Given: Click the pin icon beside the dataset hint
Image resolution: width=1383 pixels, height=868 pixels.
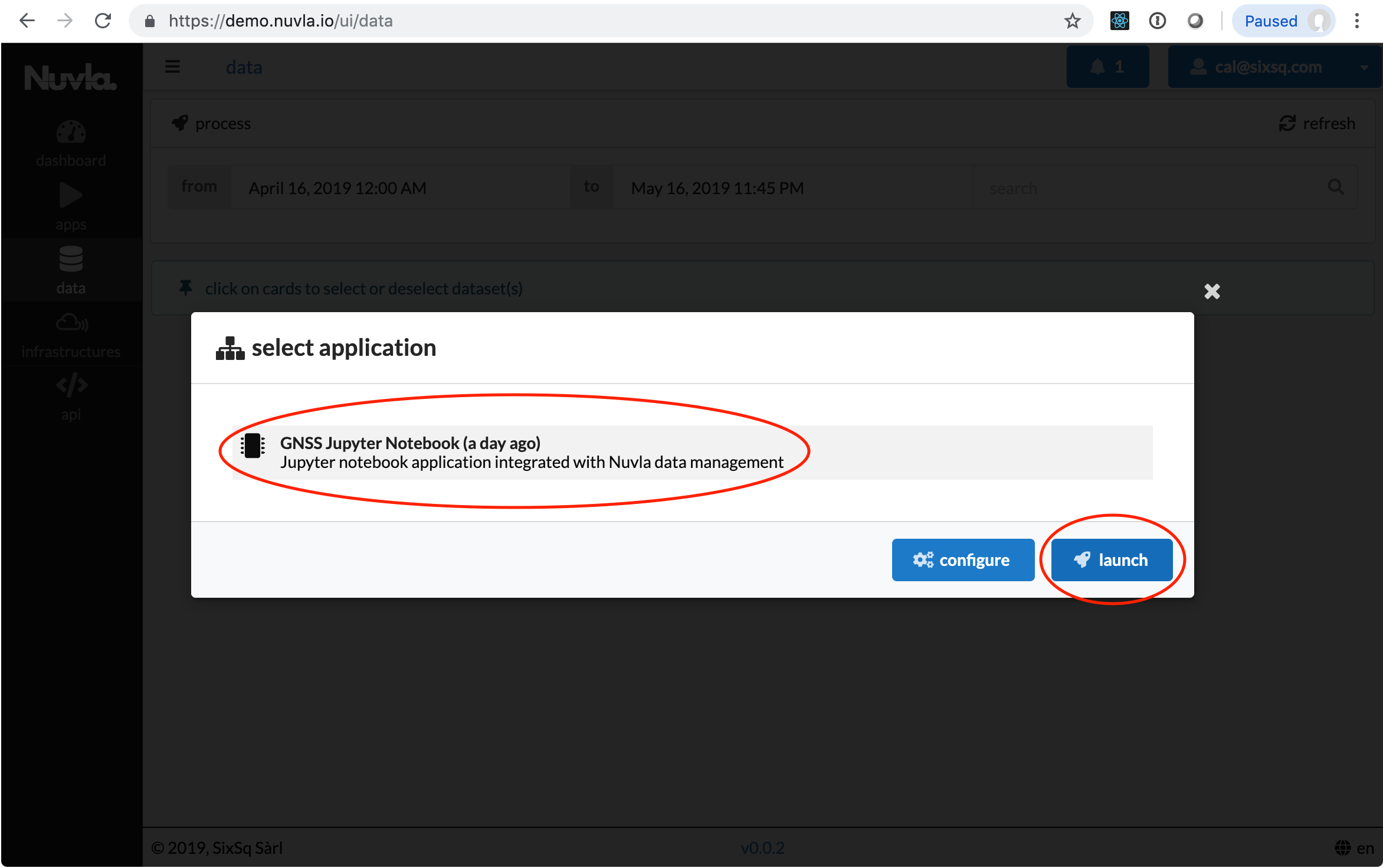Looking at the screenshot, I should click(x=185, y=288).
